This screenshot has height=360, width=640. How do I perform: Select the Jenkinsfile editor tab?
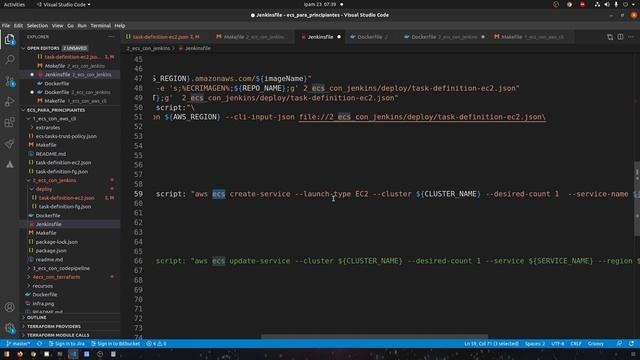click(320, 37)
